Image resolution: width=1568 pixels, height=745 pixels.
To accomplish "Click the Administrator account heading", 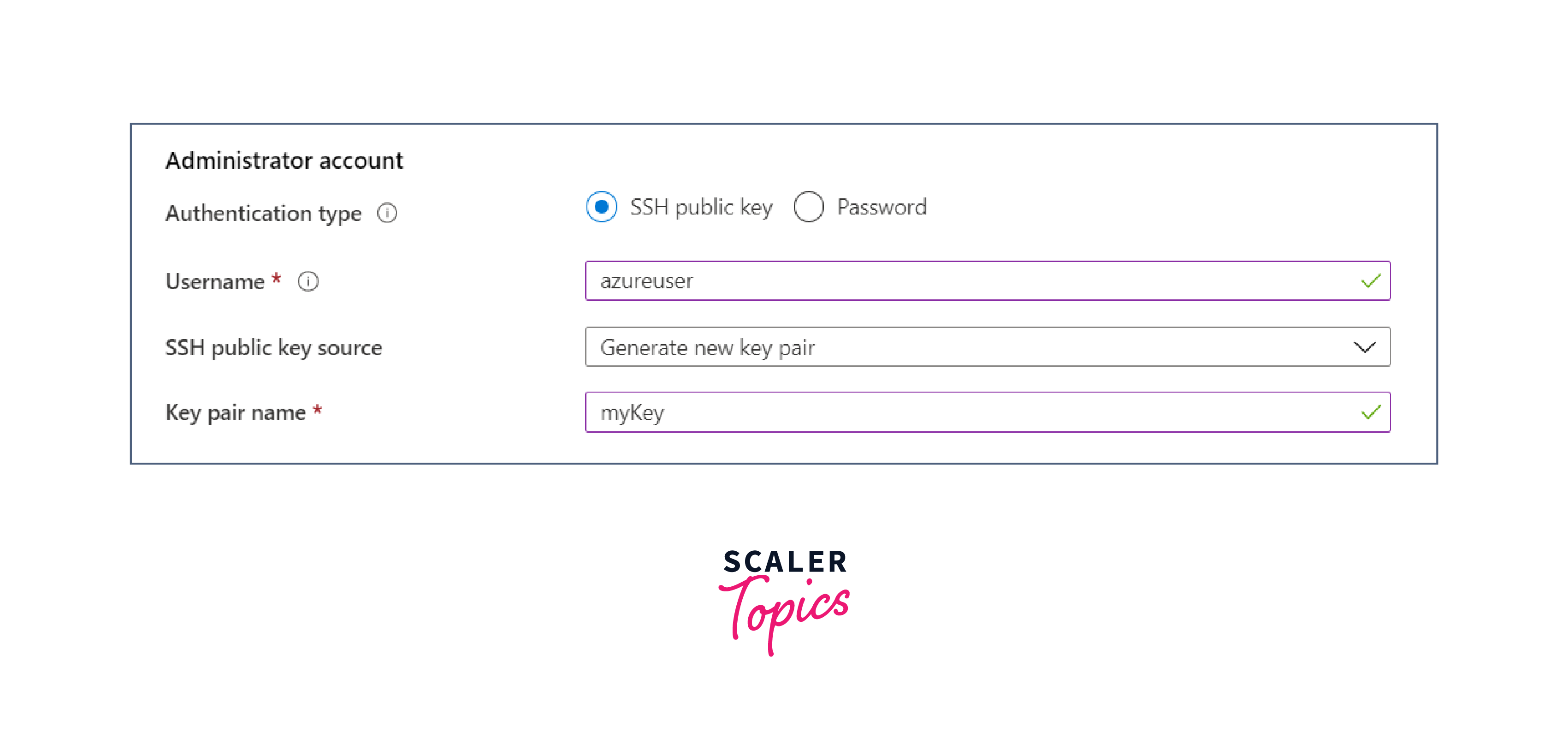I will pyautogui.click(x=284, y=161).
